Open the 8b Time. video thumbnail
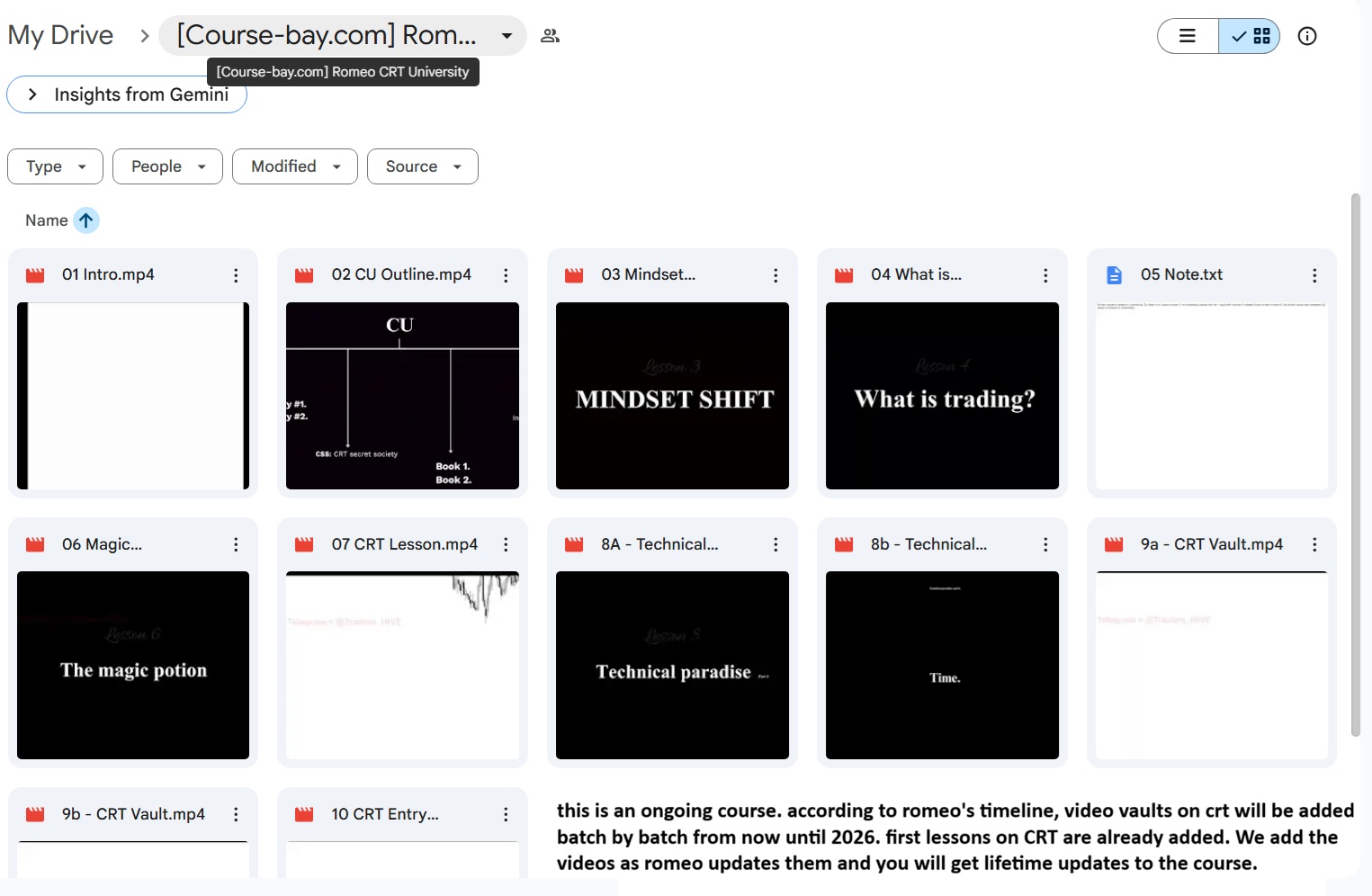 tap(942, 666)
